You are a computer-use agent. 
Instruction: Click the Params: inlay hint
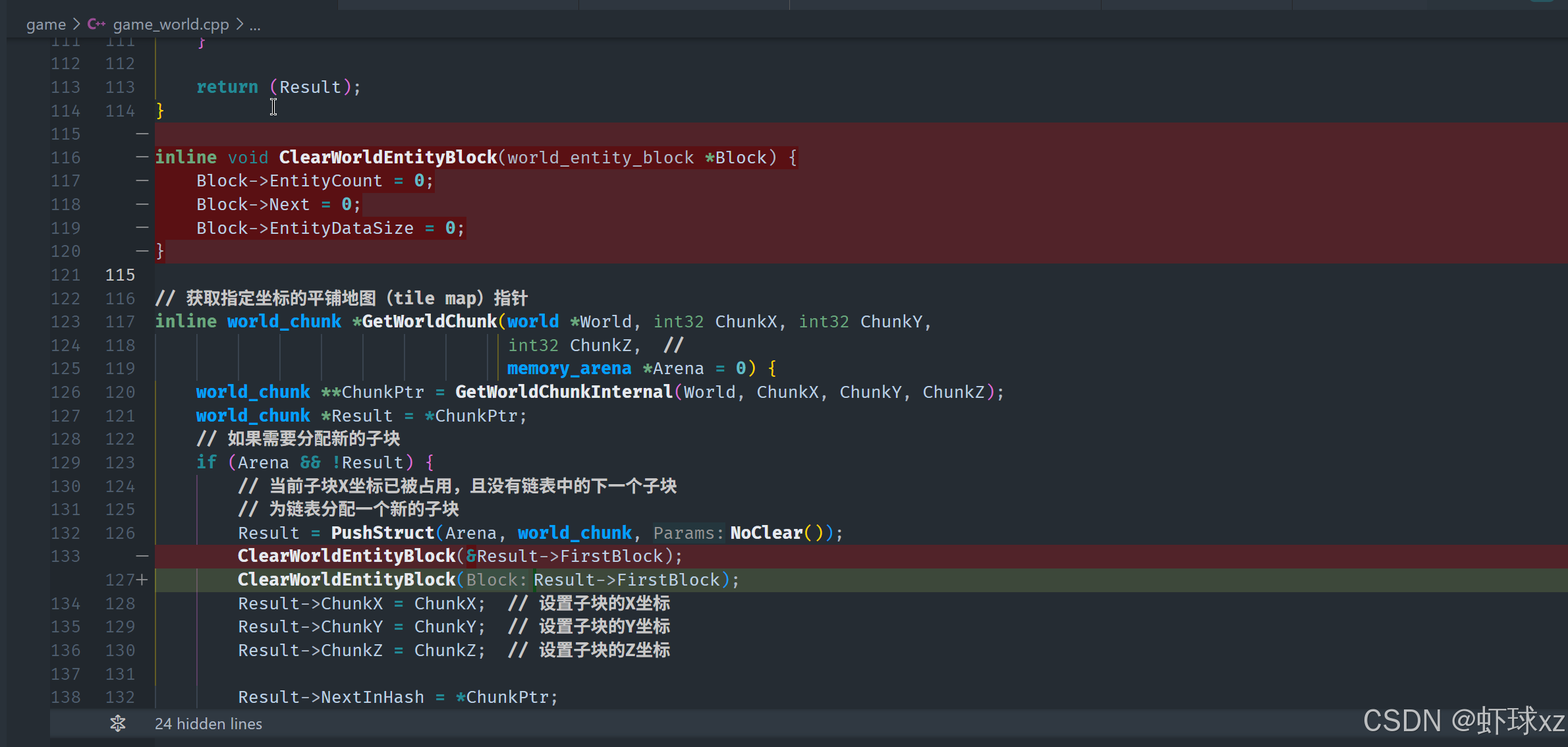click(x=688, y=533)
